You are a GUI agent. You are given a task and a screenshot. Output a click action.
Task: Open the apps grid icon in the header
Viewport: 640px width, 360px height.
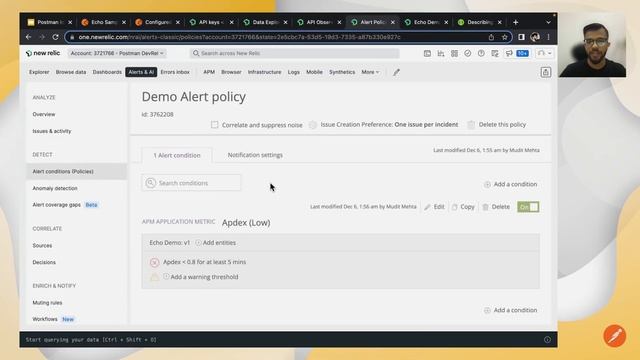(454, 53)
